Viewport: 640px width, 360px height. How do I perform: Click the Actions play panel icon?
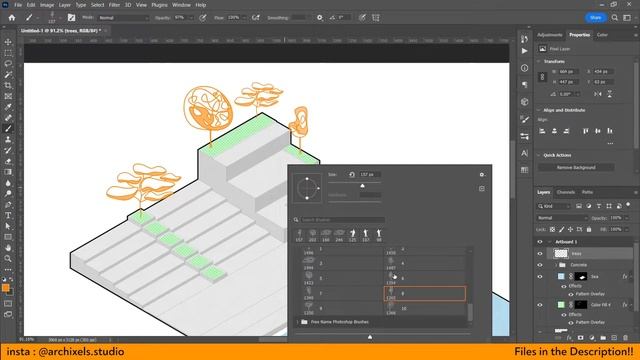tap(524, 51)
